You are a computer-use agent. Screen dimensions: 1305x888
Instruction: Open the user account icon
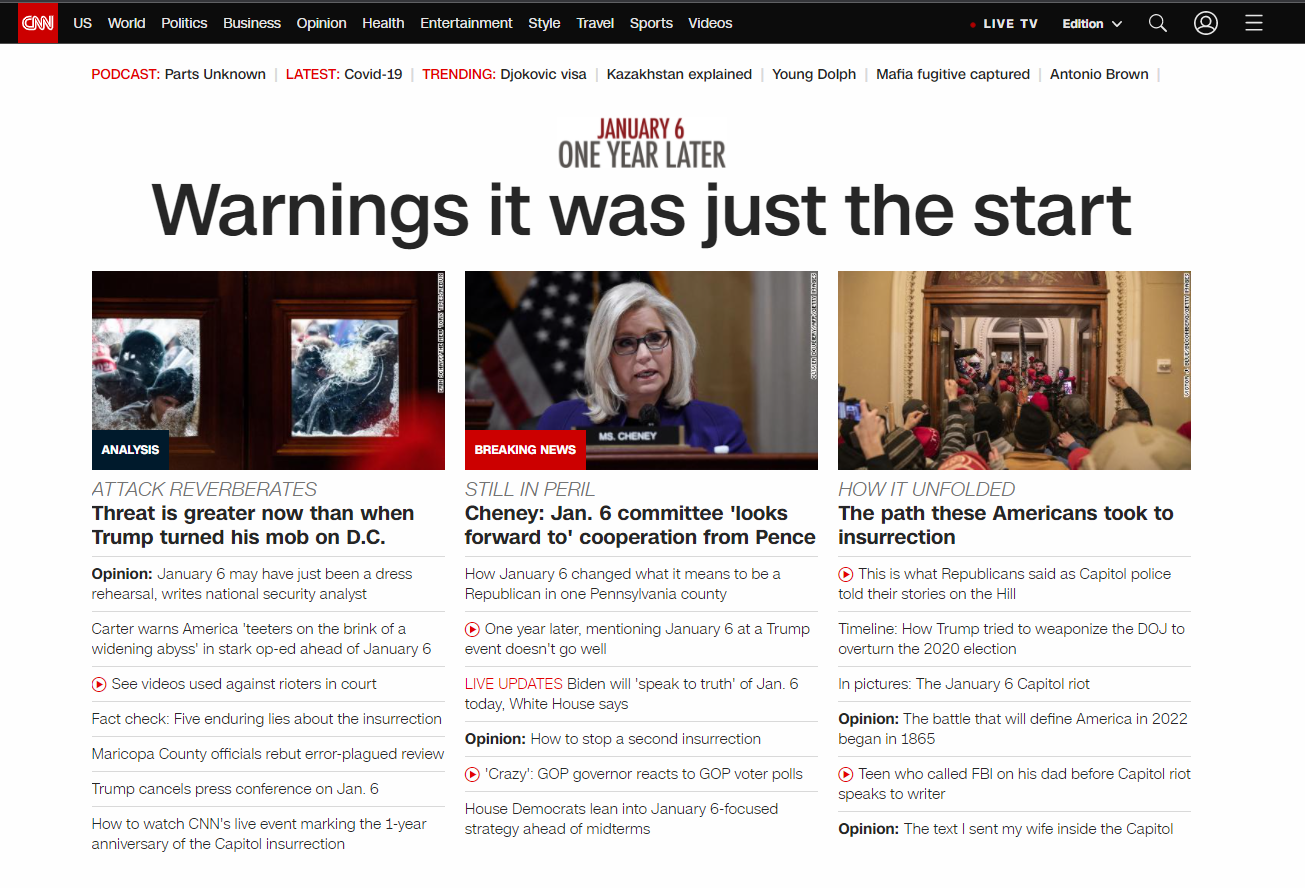point(1206,23)
